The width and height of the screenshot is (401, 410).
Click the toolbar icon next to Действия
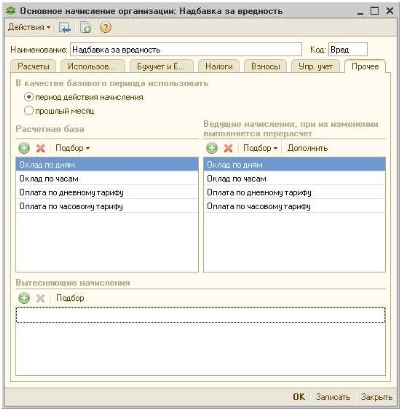pyautogui.click(x=65, y=27)
